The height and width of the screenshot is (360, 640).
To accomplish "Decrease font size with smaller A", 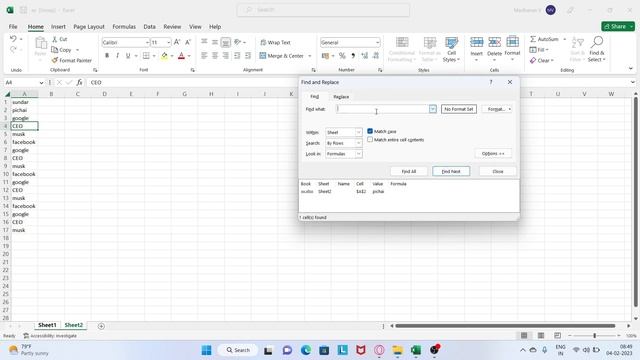I will pos(188,42).
